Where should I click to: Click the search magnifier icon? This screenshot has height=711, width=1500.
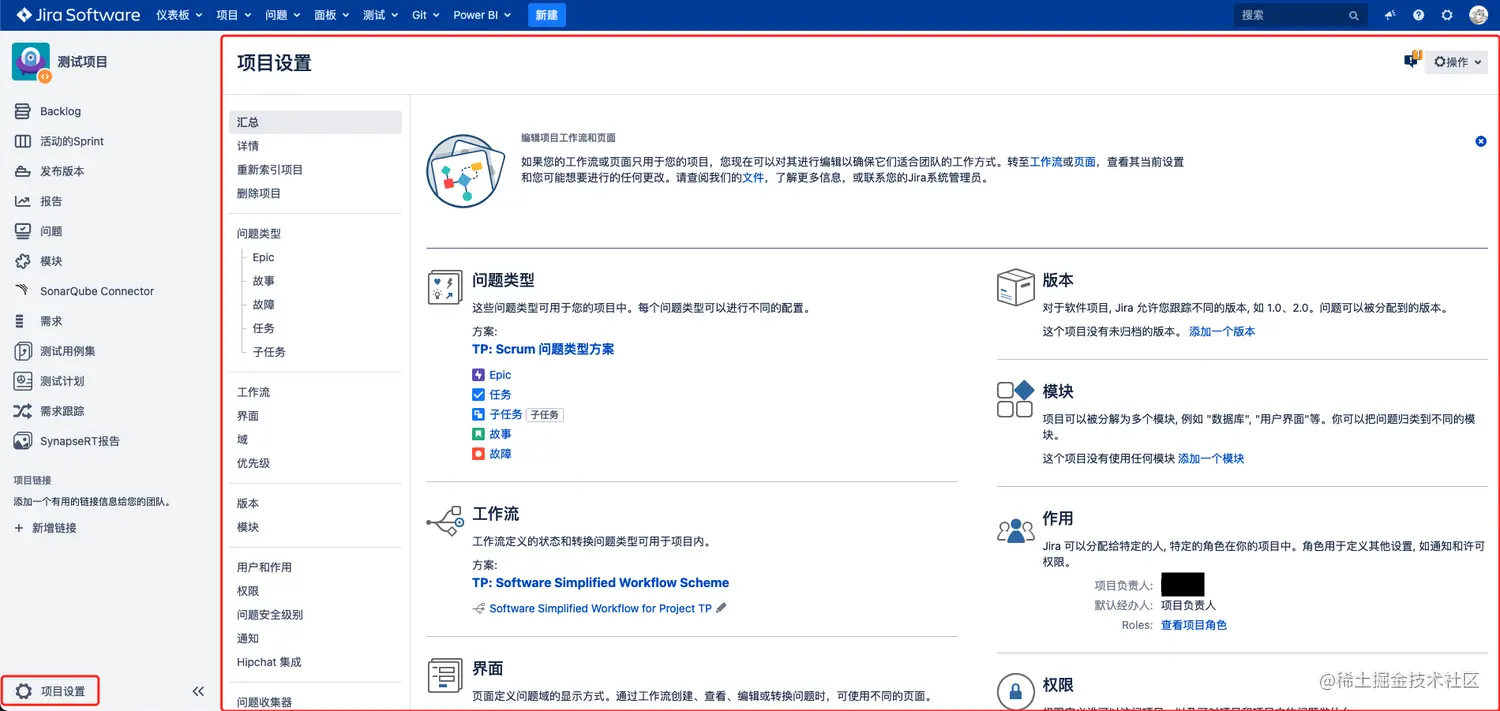click(1354, 15)
